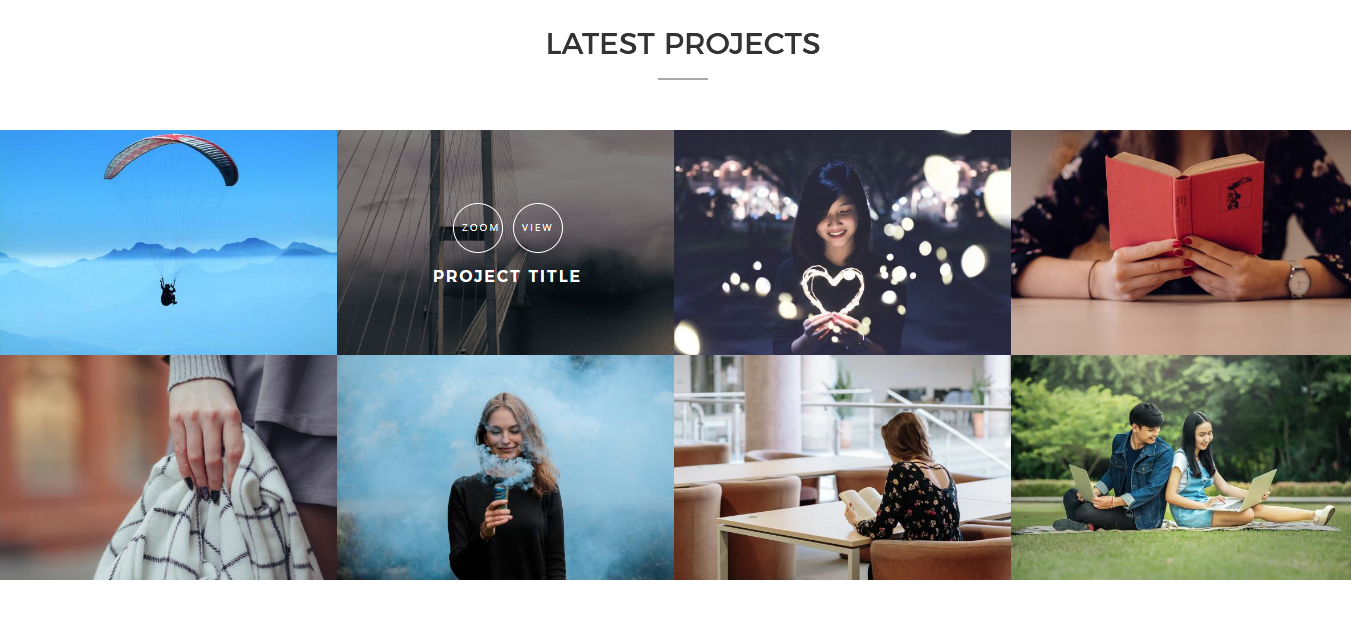
Task: Click the paraglider pilot silhouette
Action: [x=169, y=292]
